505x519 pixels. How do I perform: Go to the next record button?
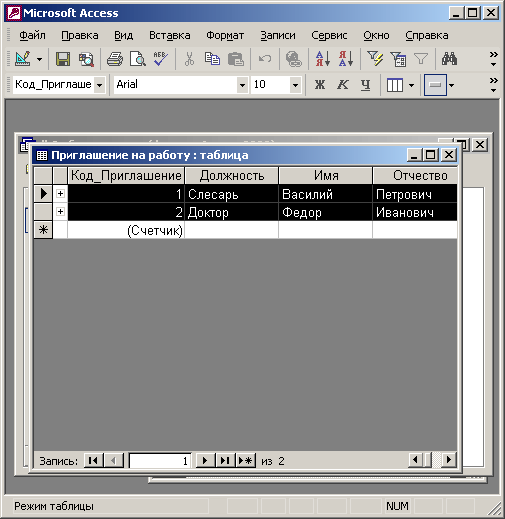click(x=205, y=461)
